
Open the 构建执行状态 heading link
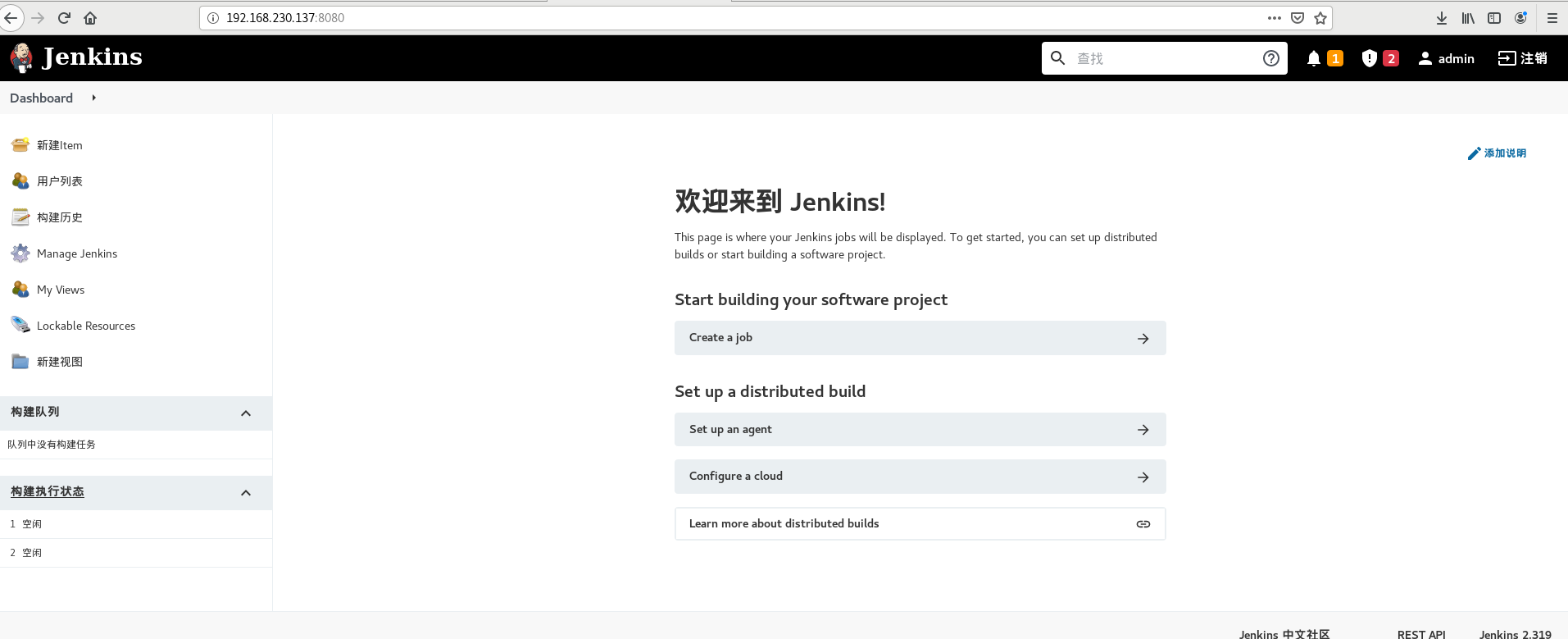click(48, 491)
